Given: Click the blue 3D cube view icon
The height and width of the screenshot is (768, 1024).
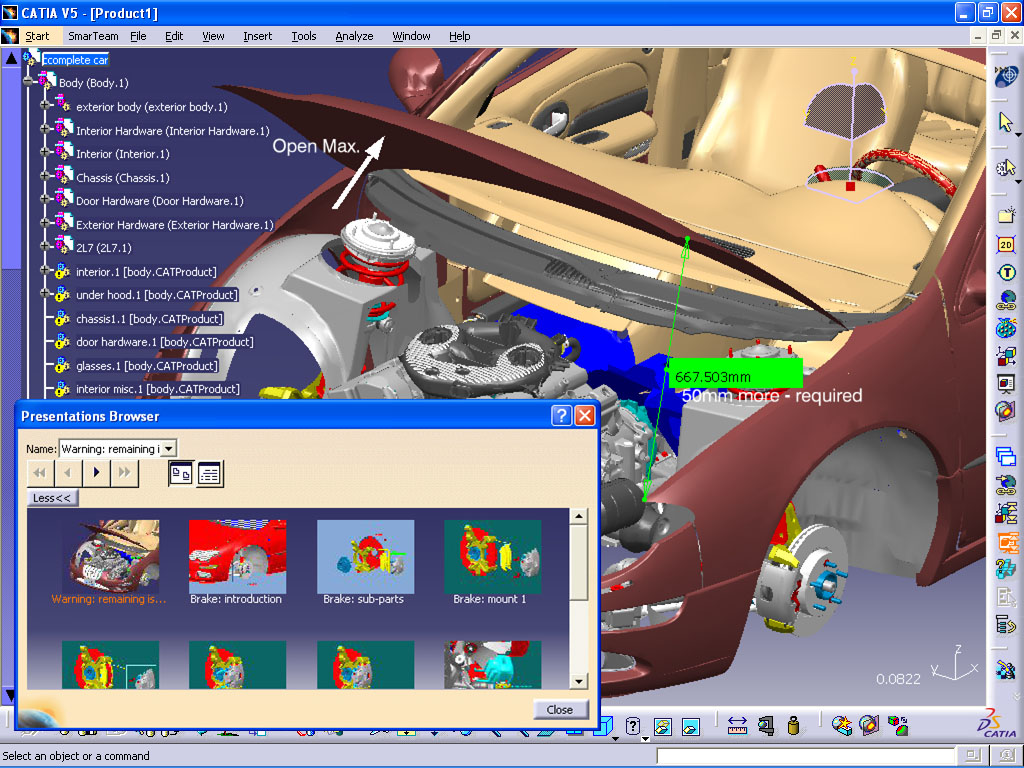Looking at the screenshot, I should [x=605, y=726].
